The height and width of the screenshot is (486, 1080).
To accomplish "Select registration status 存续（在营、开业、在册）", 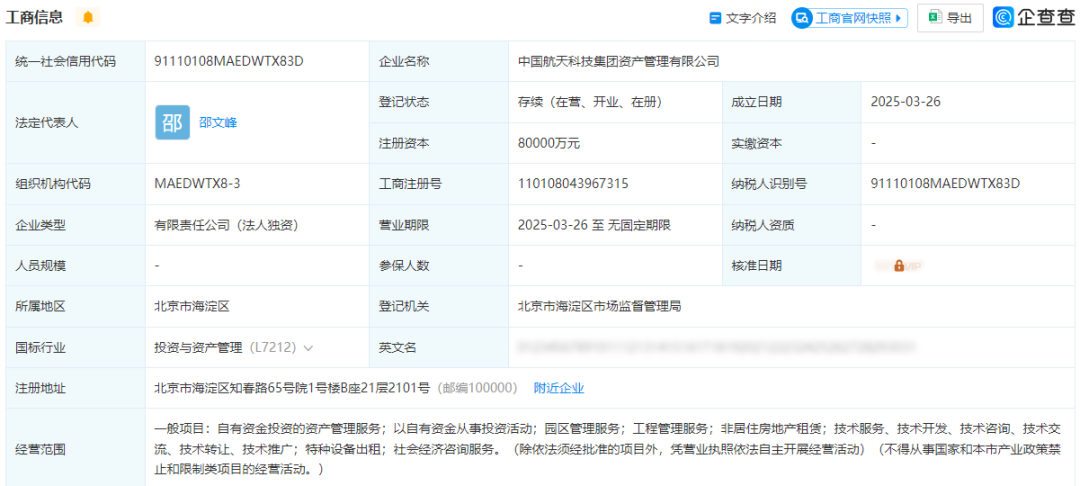I will coord(590,102).
